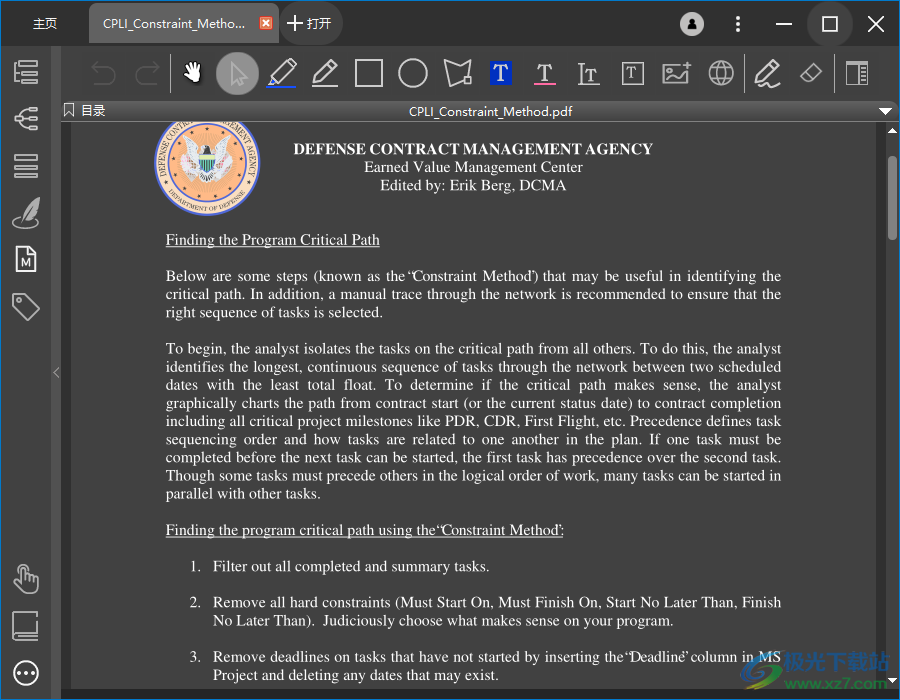
Task: Choose the highlighter pen tool
Action: pyautogui.click(x=282, y=73)
